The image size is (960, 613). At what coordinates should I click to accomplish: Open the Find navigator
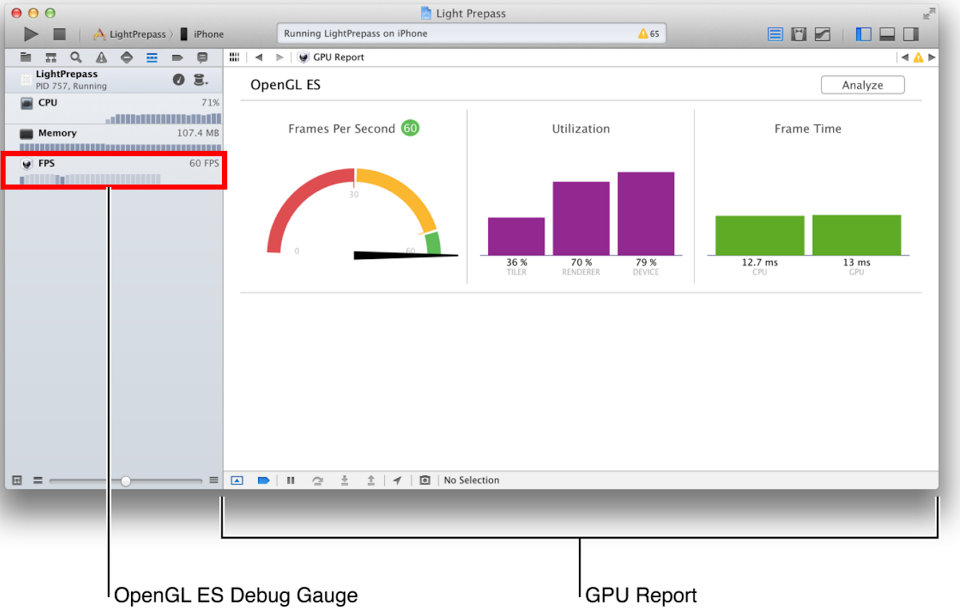point(76,58)
